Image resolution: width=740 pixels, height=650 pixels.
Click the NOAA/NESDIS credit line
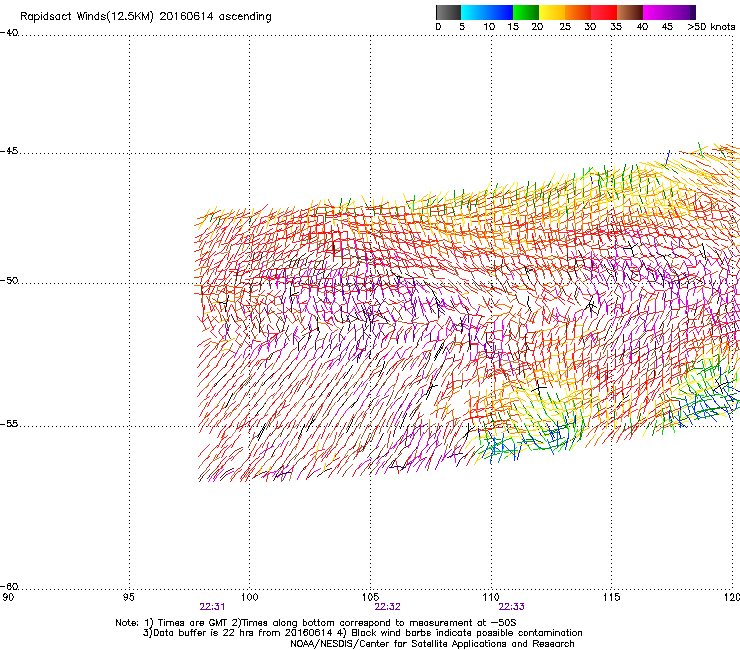[432, 644]
